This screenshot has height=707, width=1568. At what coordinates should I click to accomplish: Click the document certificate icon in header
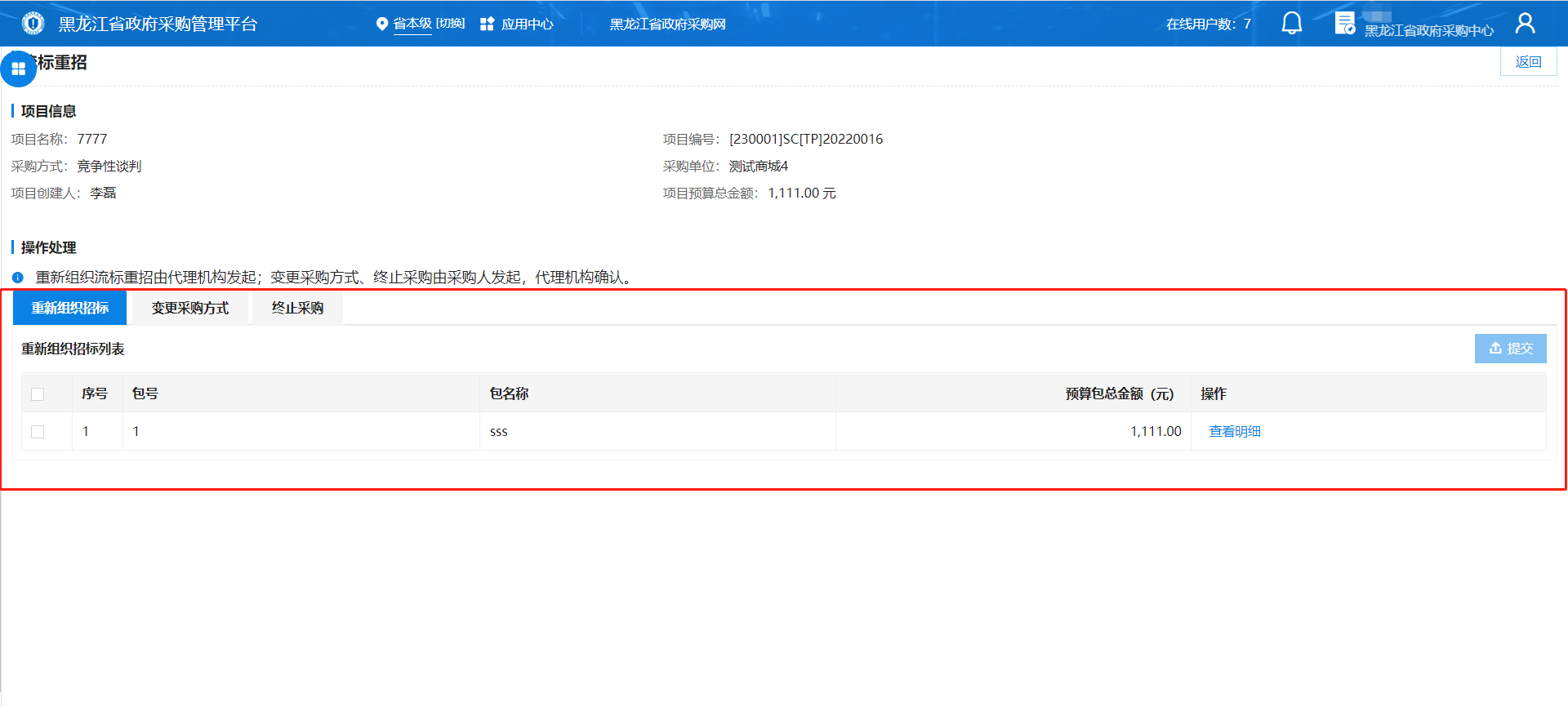[x=1344, y=23]
